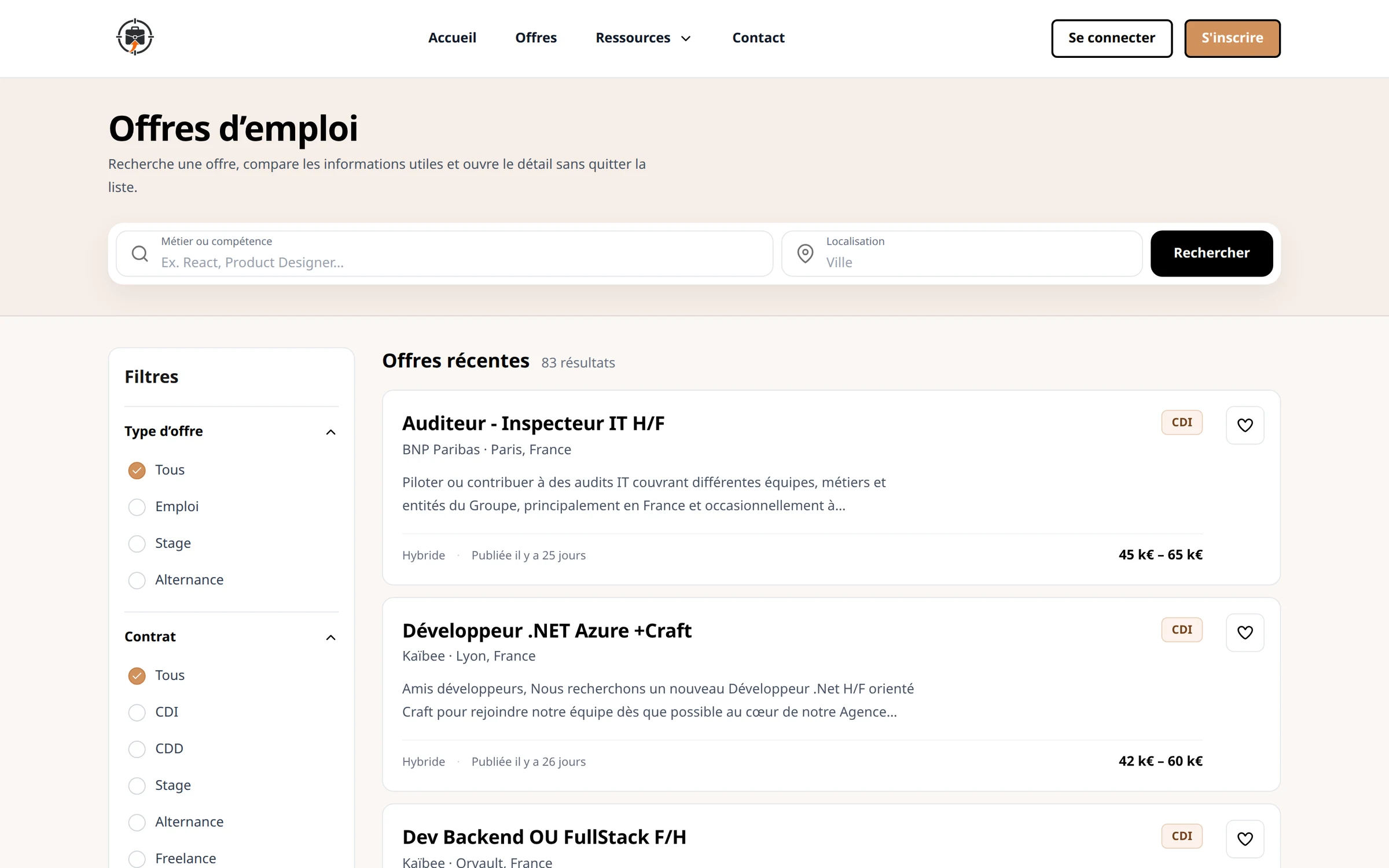Open the 'Dev Backend OU FullStack F/H' offer
Screen dimensions: 1389x868
tap(544, 837)
